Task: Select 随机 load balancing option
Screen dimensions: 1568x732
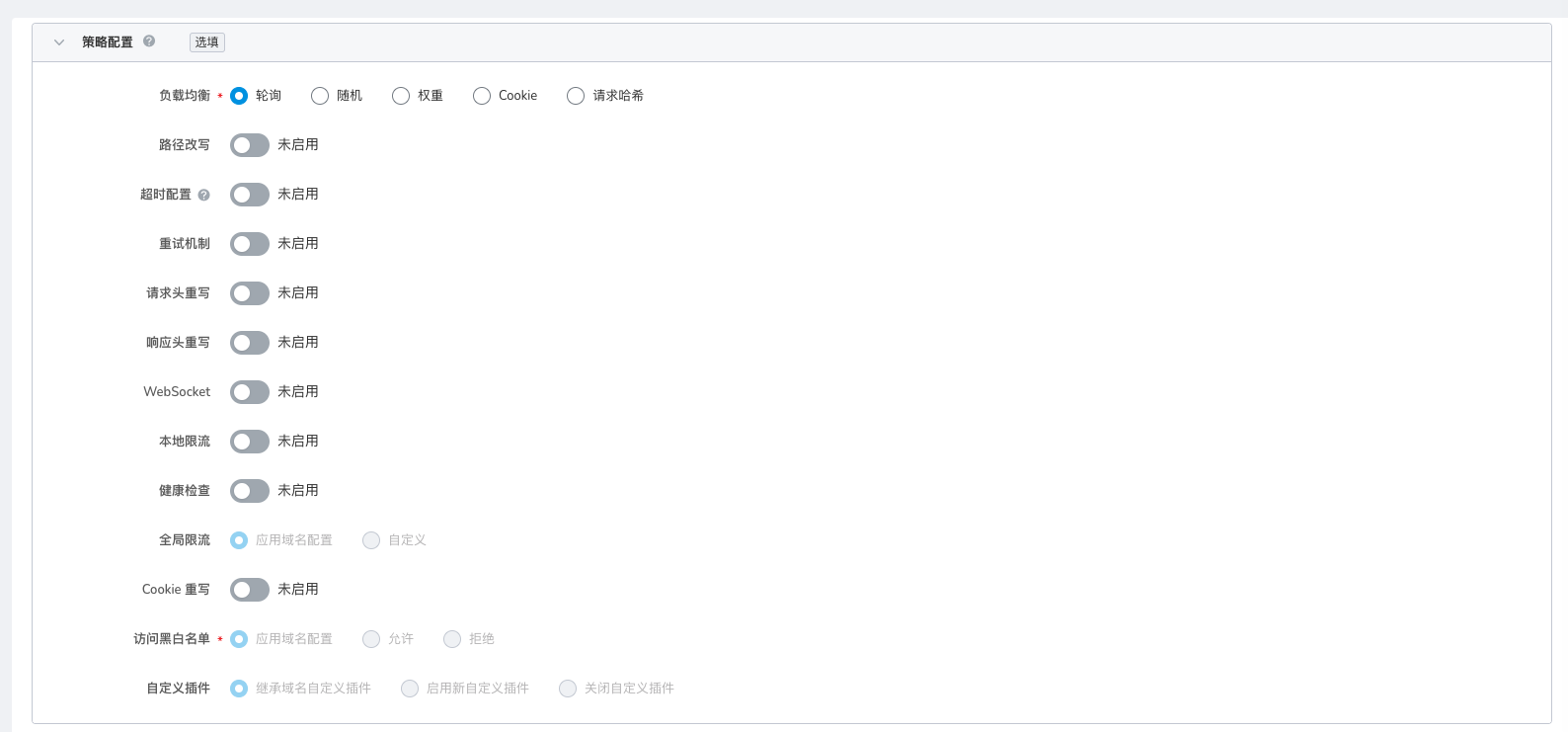Action: [320, 96]
